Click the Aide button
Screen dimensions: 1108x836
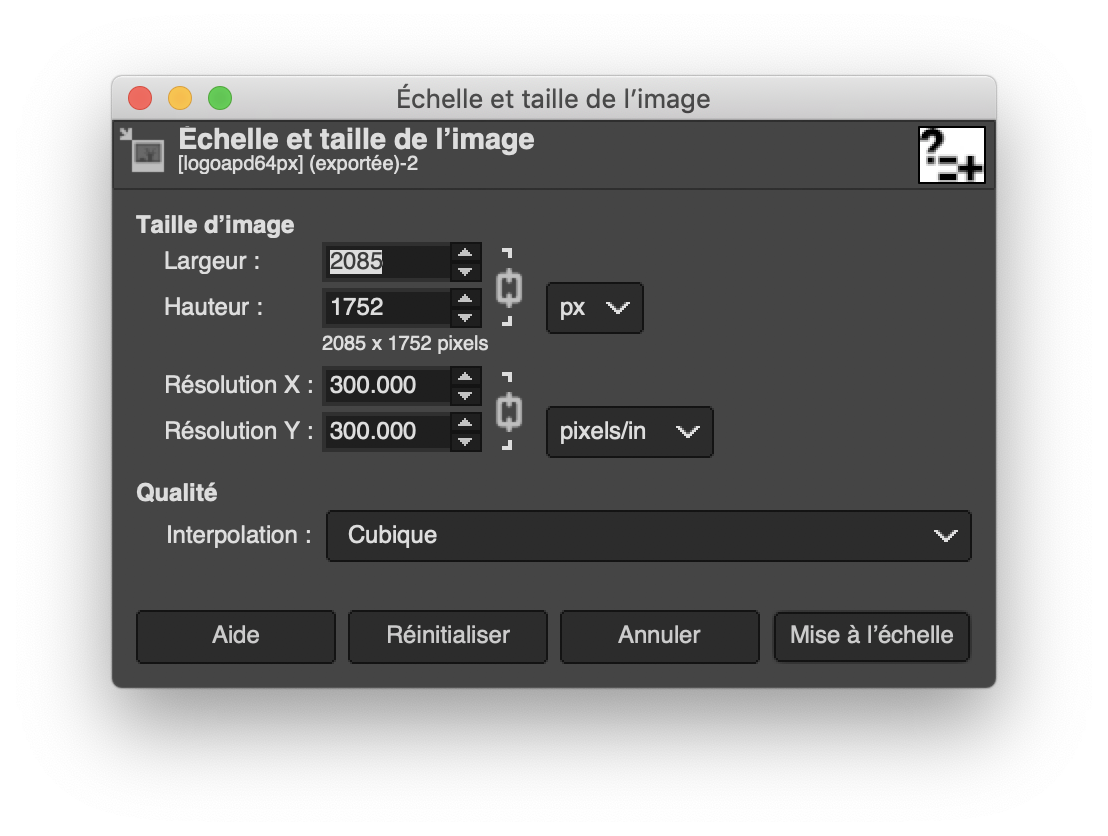[236, 636]
